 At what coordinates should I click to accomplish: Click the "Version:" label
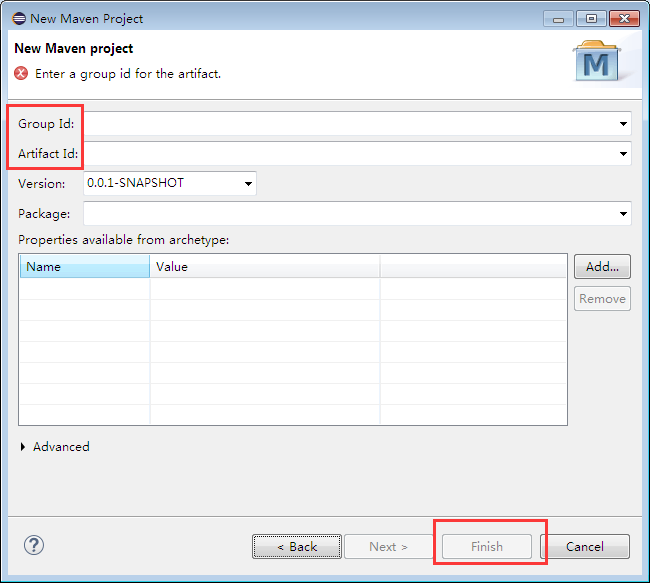42,184
